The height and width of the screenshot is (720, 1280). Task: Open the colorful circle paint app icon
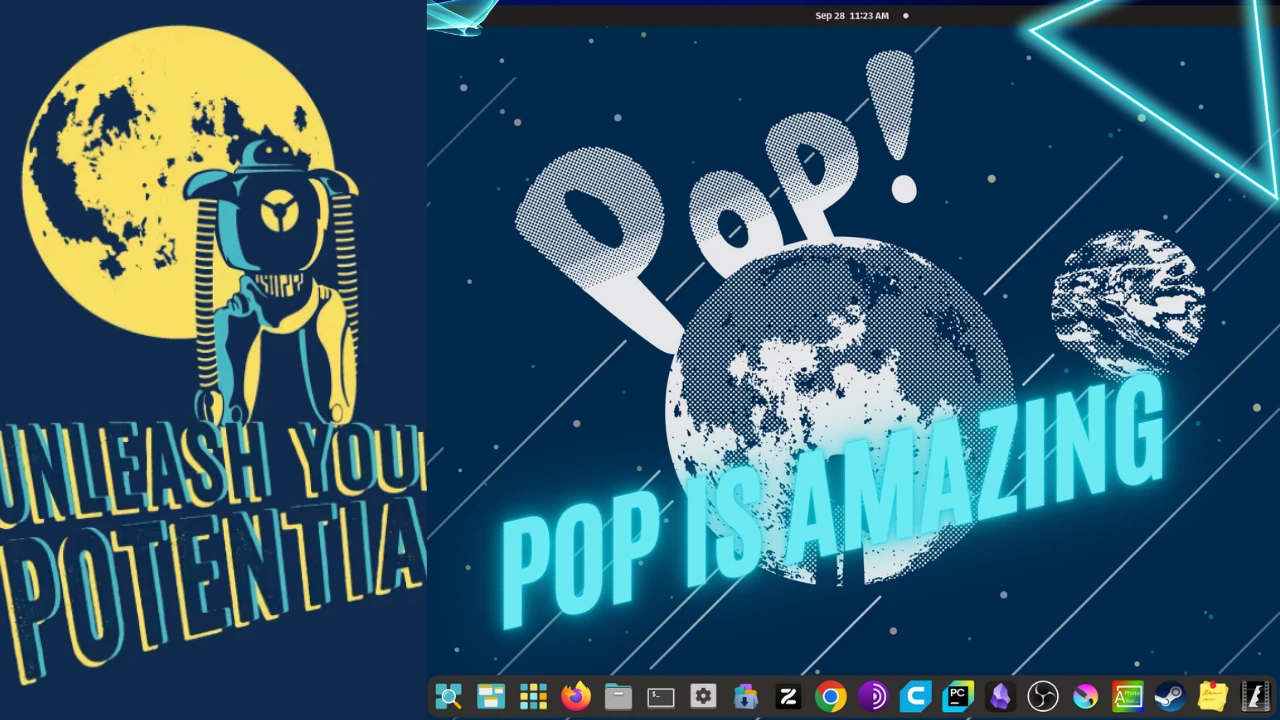point(1085,697)
